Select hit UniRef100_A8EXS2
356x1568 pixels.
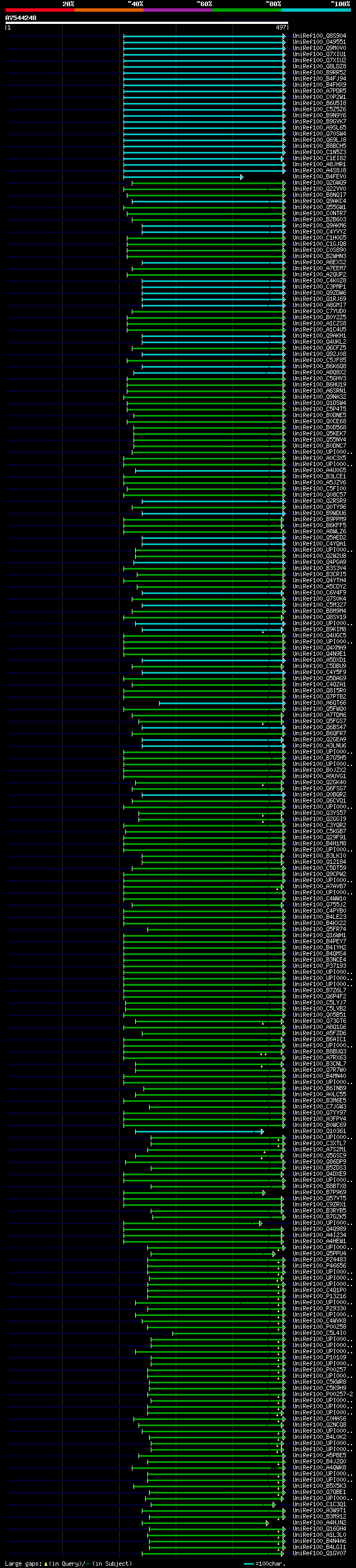pyautogui.click(x=319, y=263)
